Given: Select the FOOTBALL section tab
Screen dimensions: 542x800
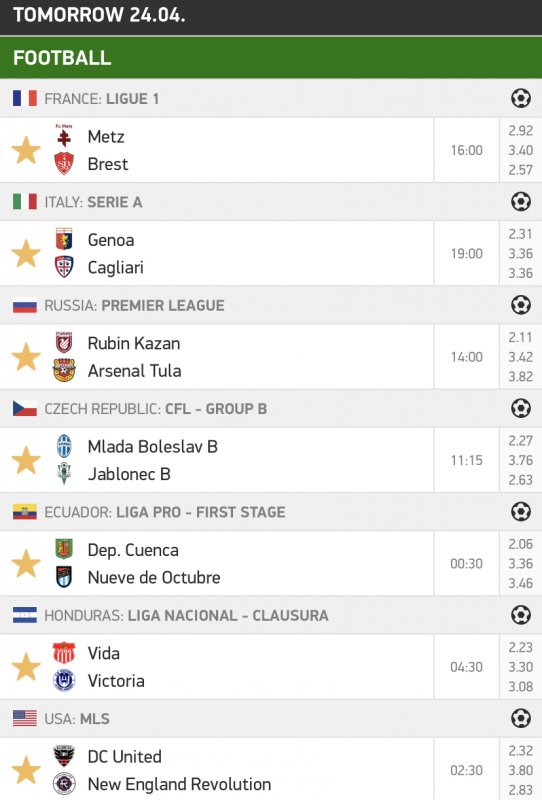Looking at the screenshot, I should point(271,57).
